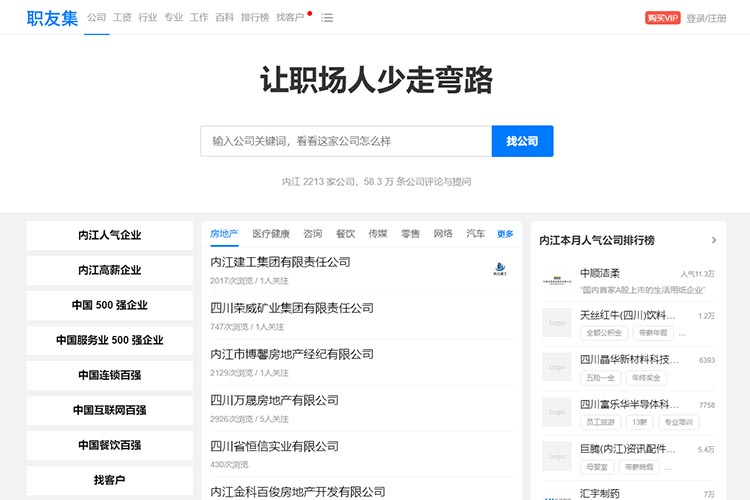The height and width of the screenshot is (500, 750).
Task: Switch to the 医疗健康 industry tab
Action: pos(271,234)
